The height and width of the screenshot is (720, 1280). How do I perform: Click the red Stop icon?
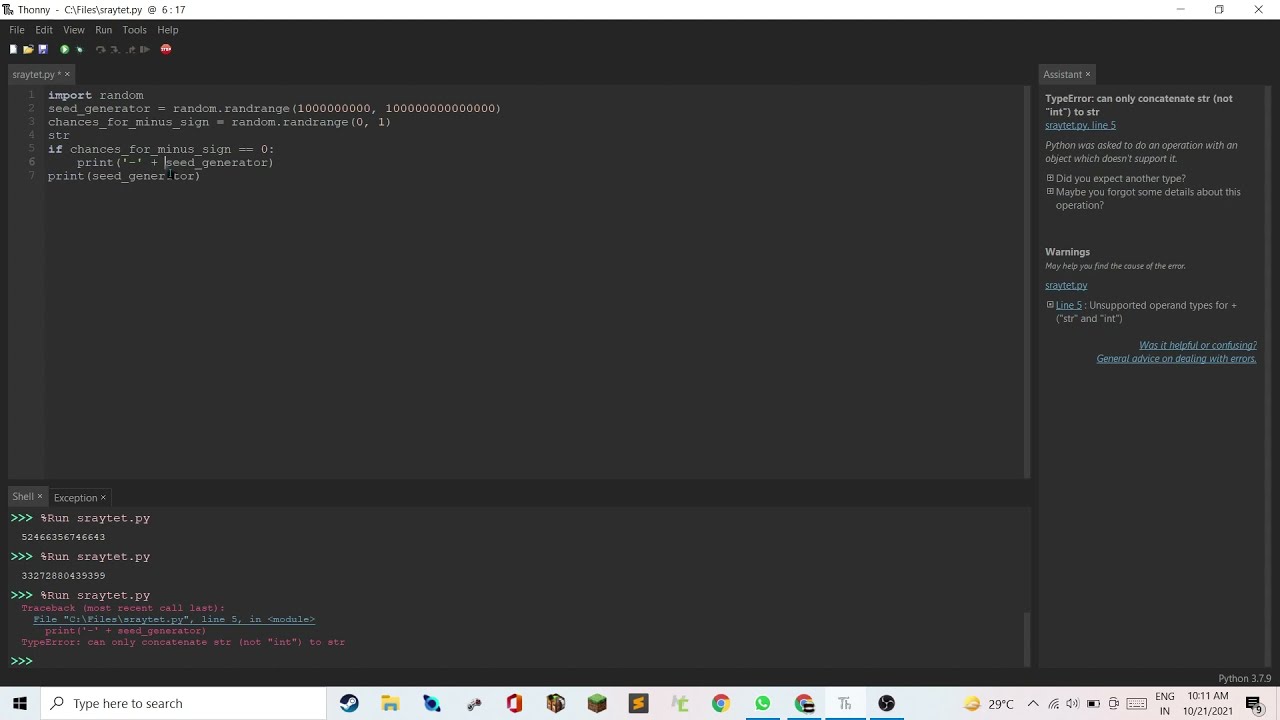coord(166,49)
